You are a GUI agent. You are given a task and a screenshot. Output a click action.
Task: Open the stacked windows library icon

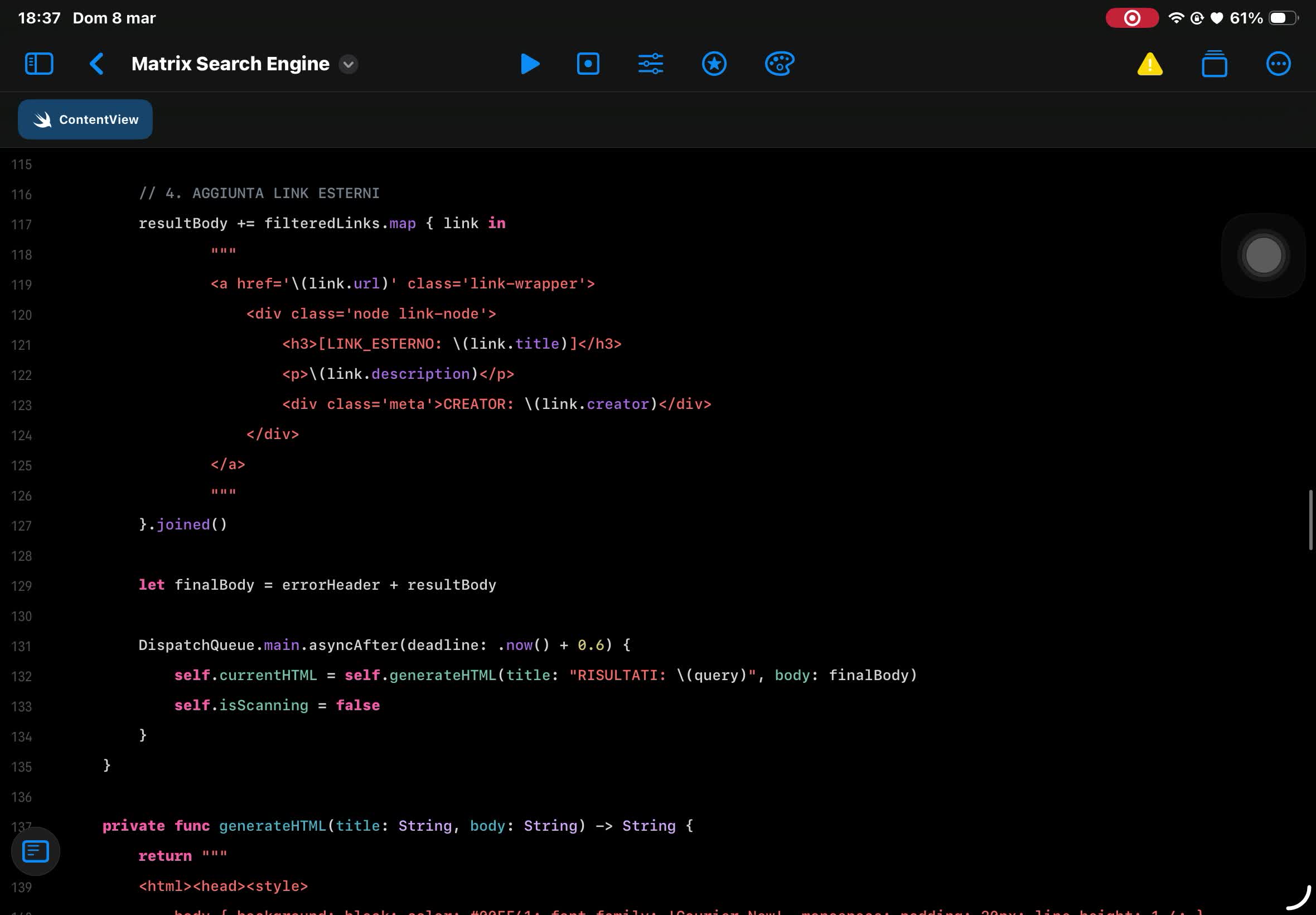(x=1214, y=64)
